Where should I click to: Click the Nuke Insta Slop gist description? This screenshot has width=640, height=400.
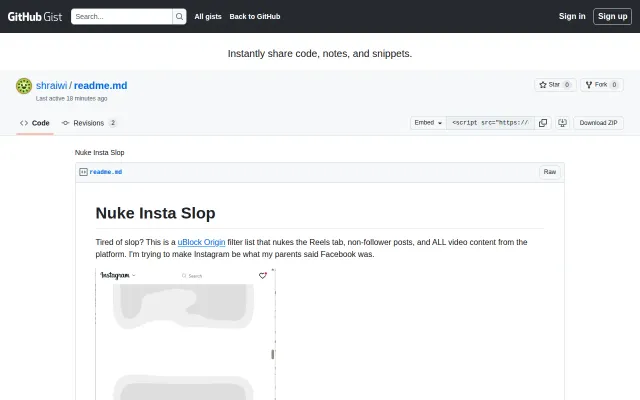[x=100, y=153]
